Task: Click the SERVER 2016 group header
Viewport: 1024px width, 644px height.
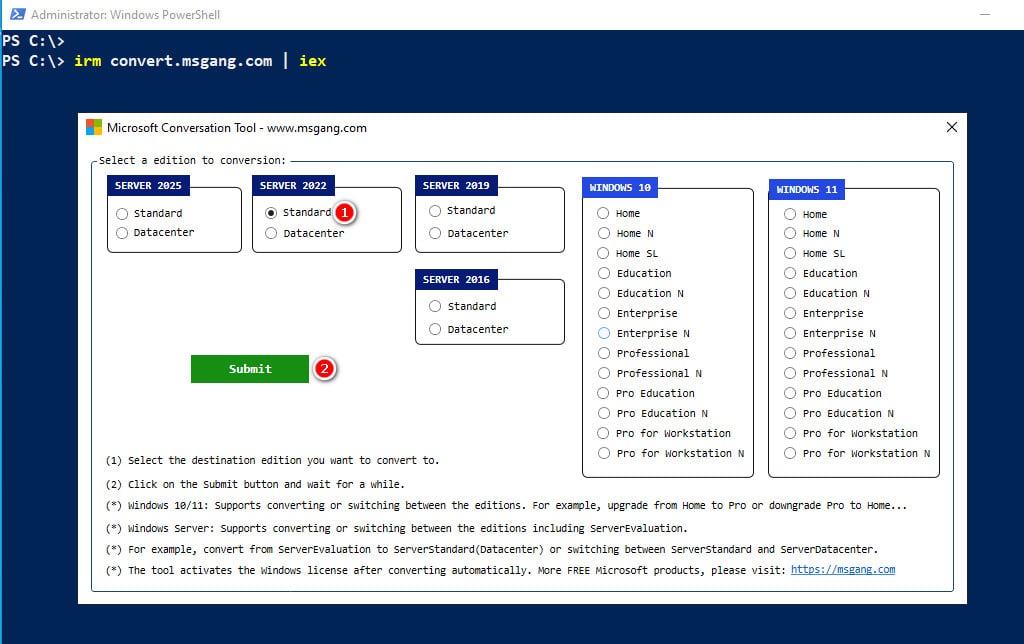Action: (x=456, y=280)
